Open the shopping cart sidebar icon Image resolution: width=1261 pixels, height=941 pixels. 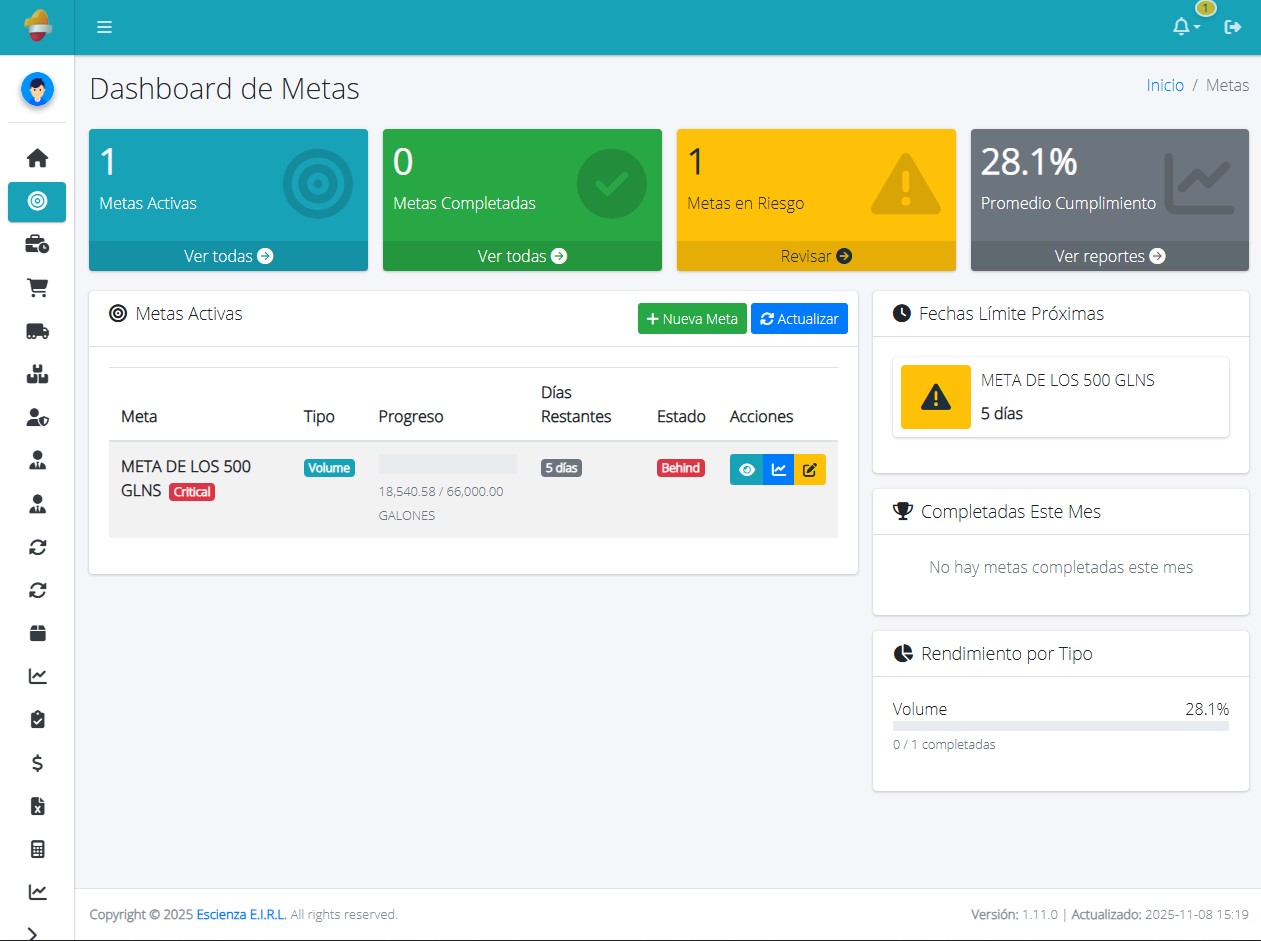tap(37, 288)
